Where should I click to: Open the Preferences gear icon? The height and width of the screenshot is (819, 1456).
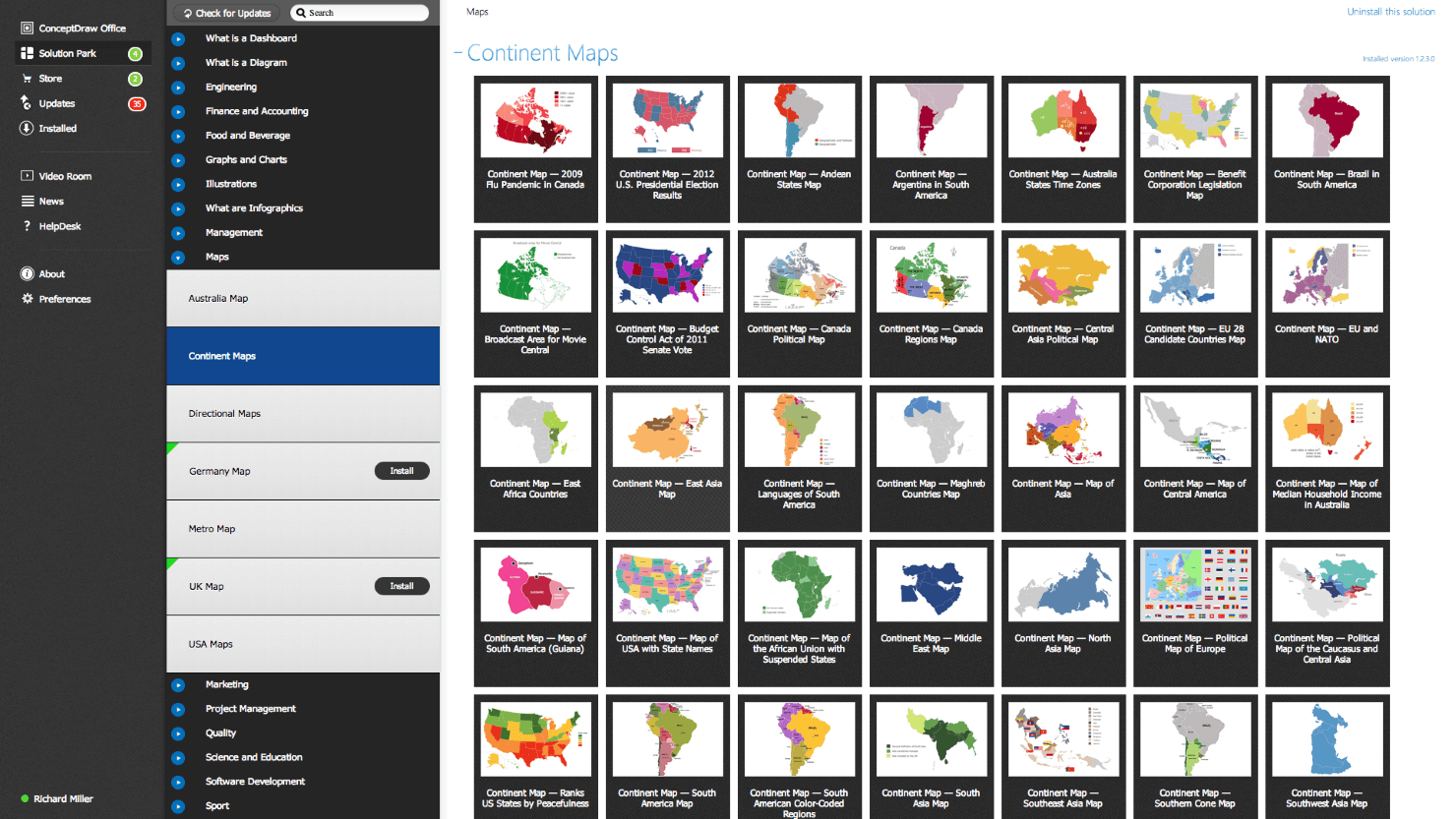tap(27, 298)
